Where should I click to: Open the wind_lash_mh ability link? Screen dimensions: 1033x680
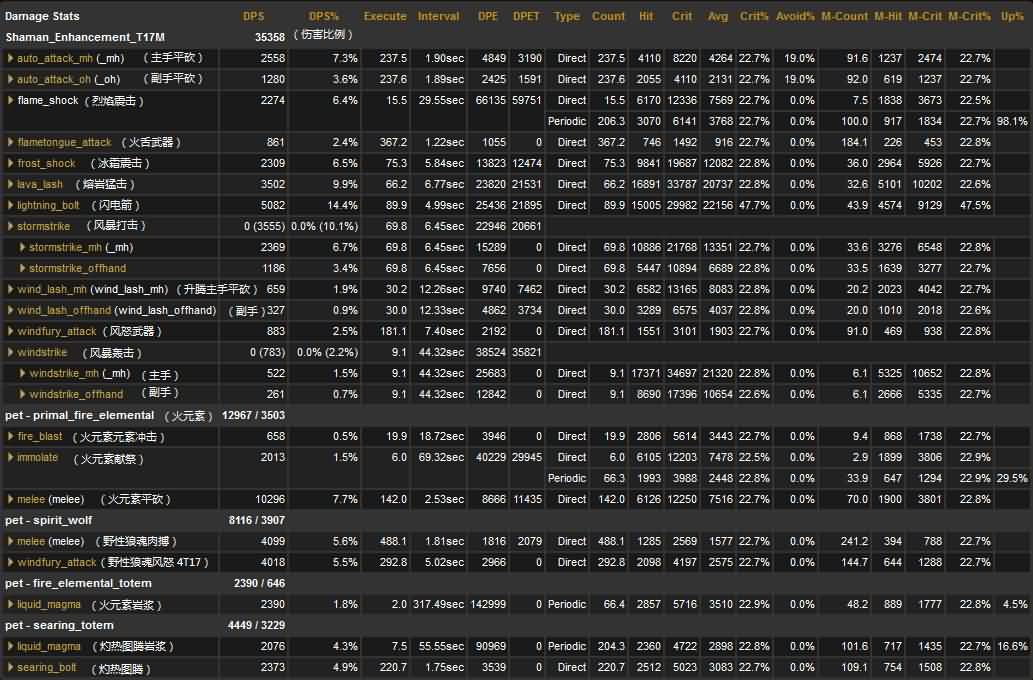51,289
